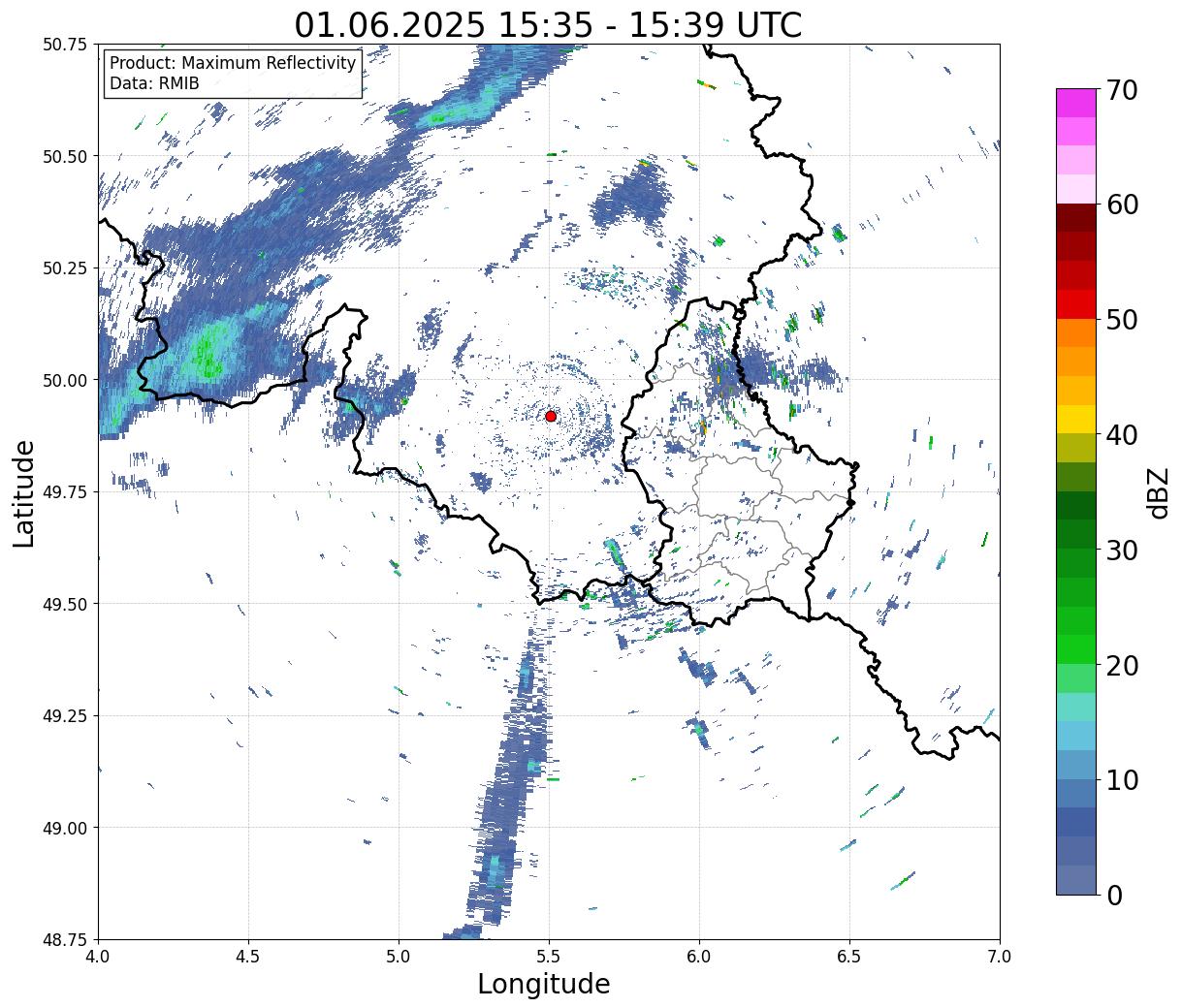The height and width of the screenshot is (1008, 1182).
Task: Click the longitude tick label 6.5
Action: (849, 957)
